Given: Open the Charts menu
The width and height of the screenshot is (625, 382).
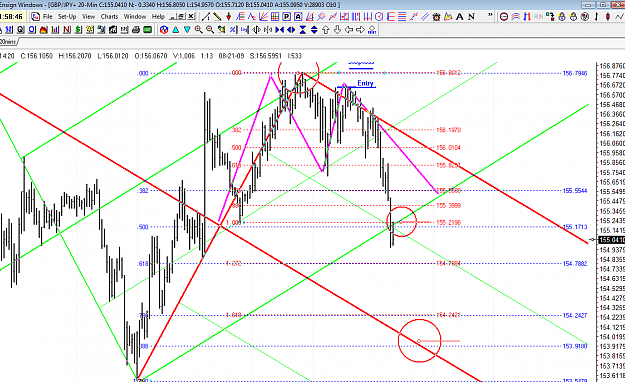Looking at the screenshot, I should tap(109, 16).
